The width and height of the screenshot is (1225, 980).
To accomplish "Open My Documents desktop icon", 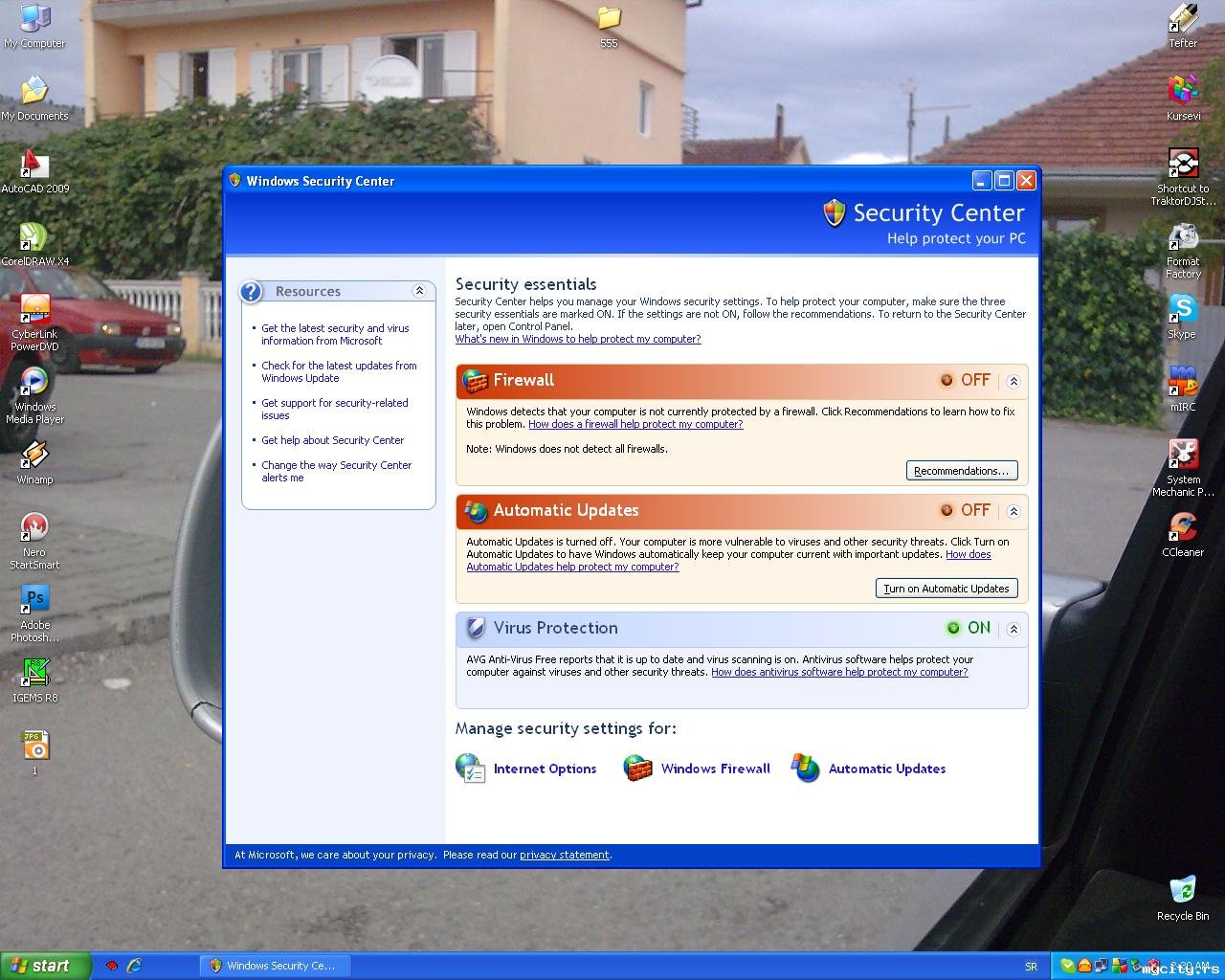I will click(x=34, y=99).
